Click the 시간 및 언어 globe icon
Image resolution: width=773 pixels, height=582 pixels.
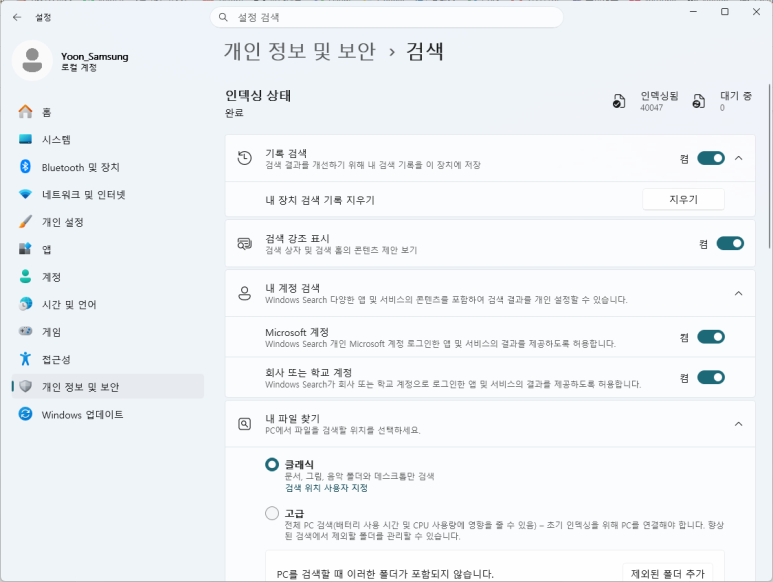click(x=25, y=304)
